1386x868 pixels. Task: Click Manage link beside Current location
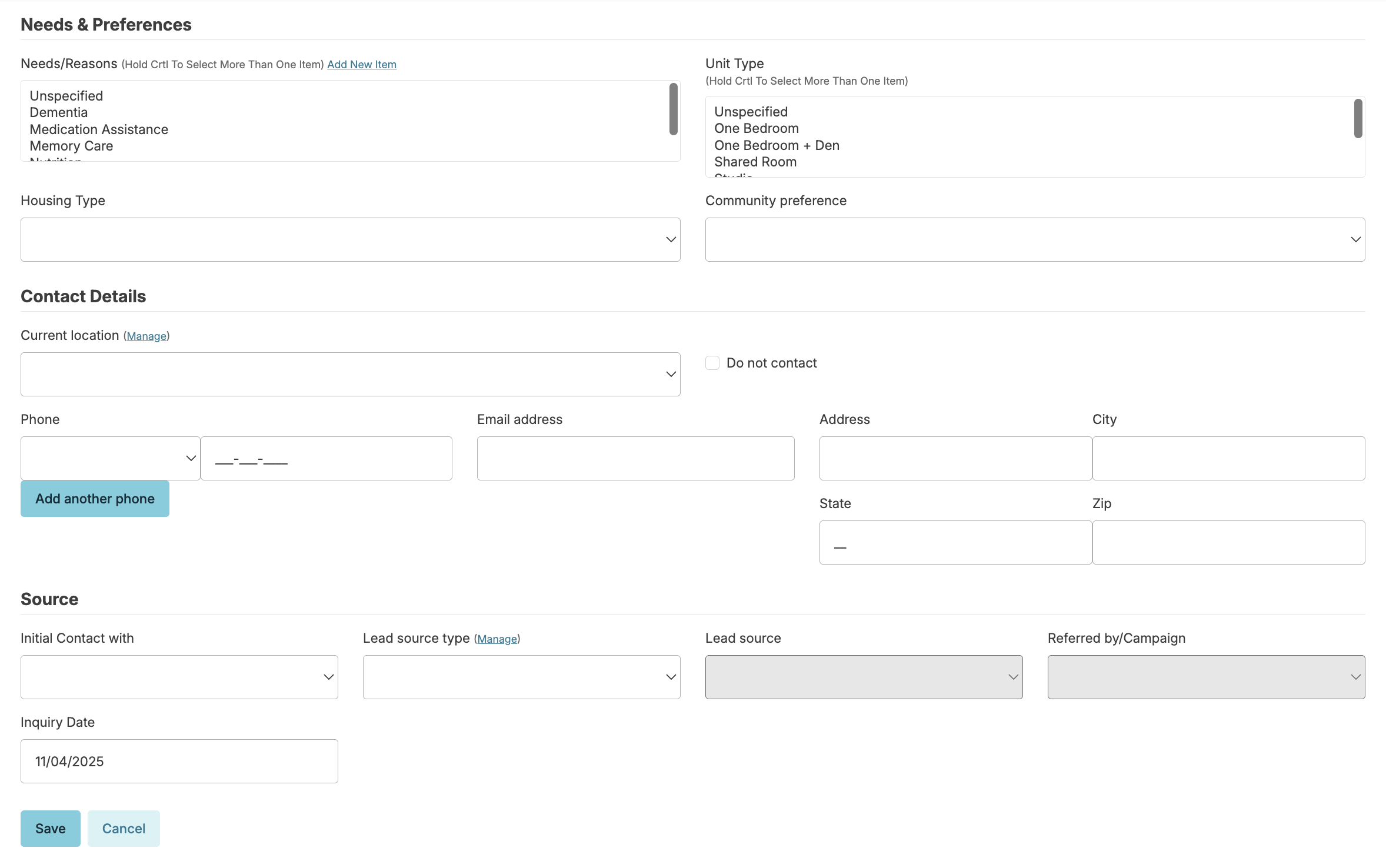point(146,336)
